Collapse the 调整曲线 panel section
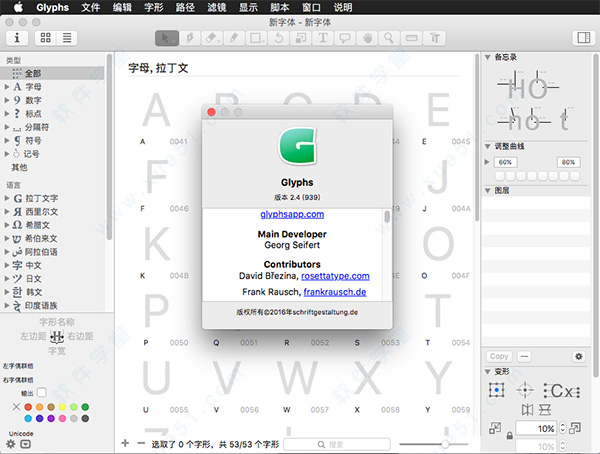This screenshot has width=600, height=454. coord(488,146)
